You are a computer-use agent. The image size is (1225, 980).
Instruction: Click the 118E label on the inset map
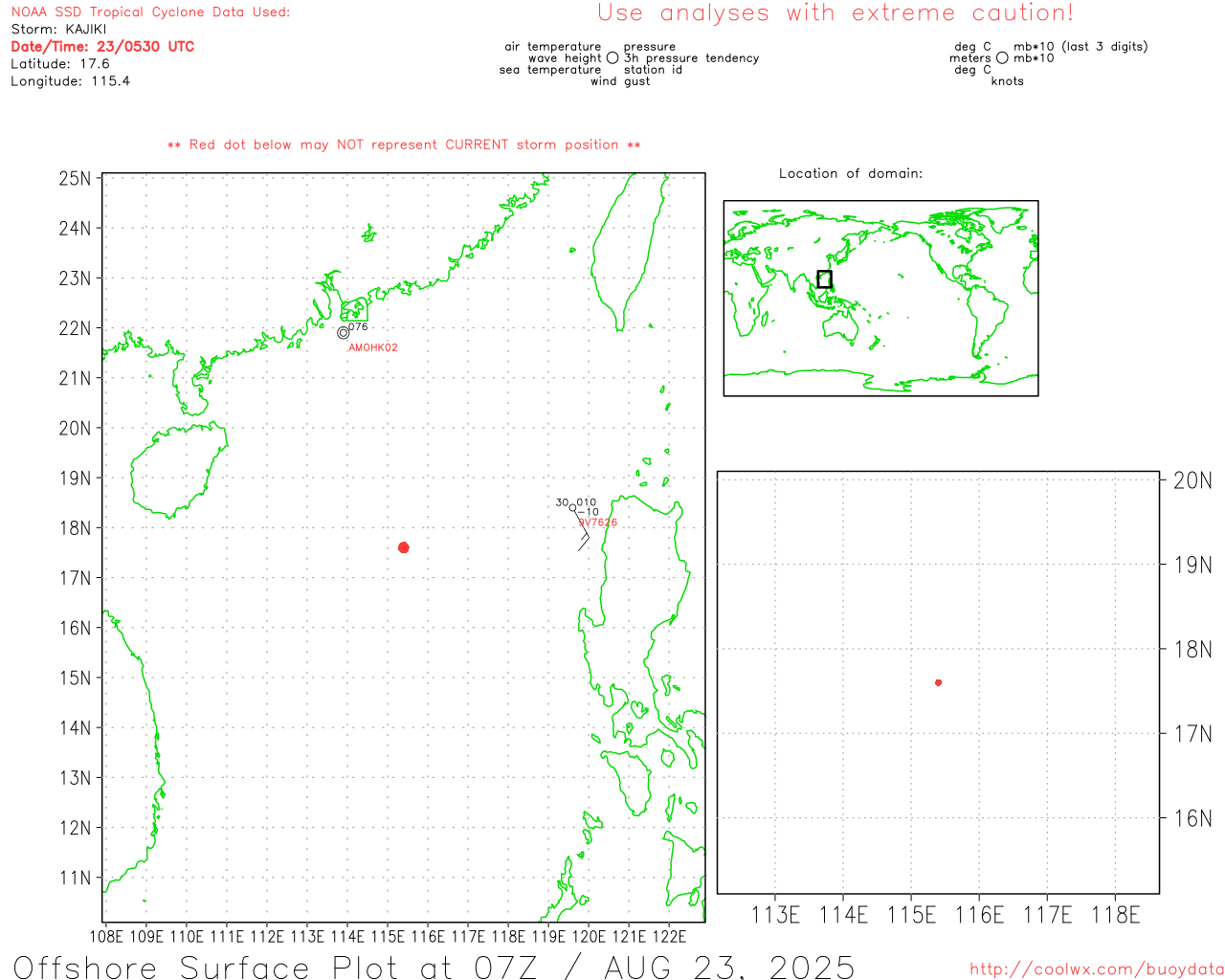(1116, 916)
